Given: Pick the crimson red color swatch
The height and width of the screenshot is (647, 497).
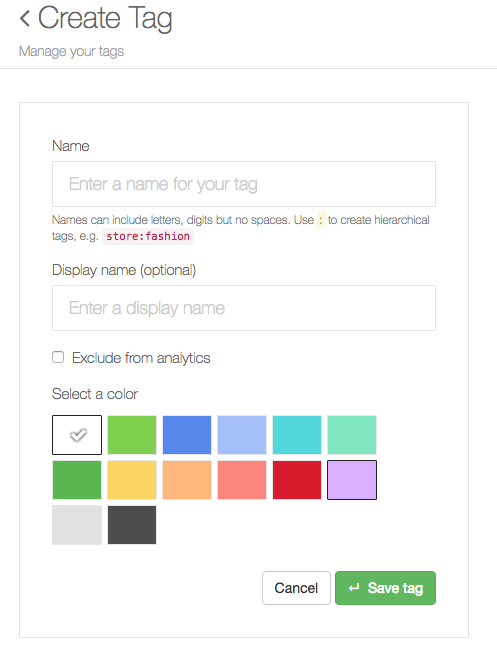Looking at the screenshot, I should point(297,480).
